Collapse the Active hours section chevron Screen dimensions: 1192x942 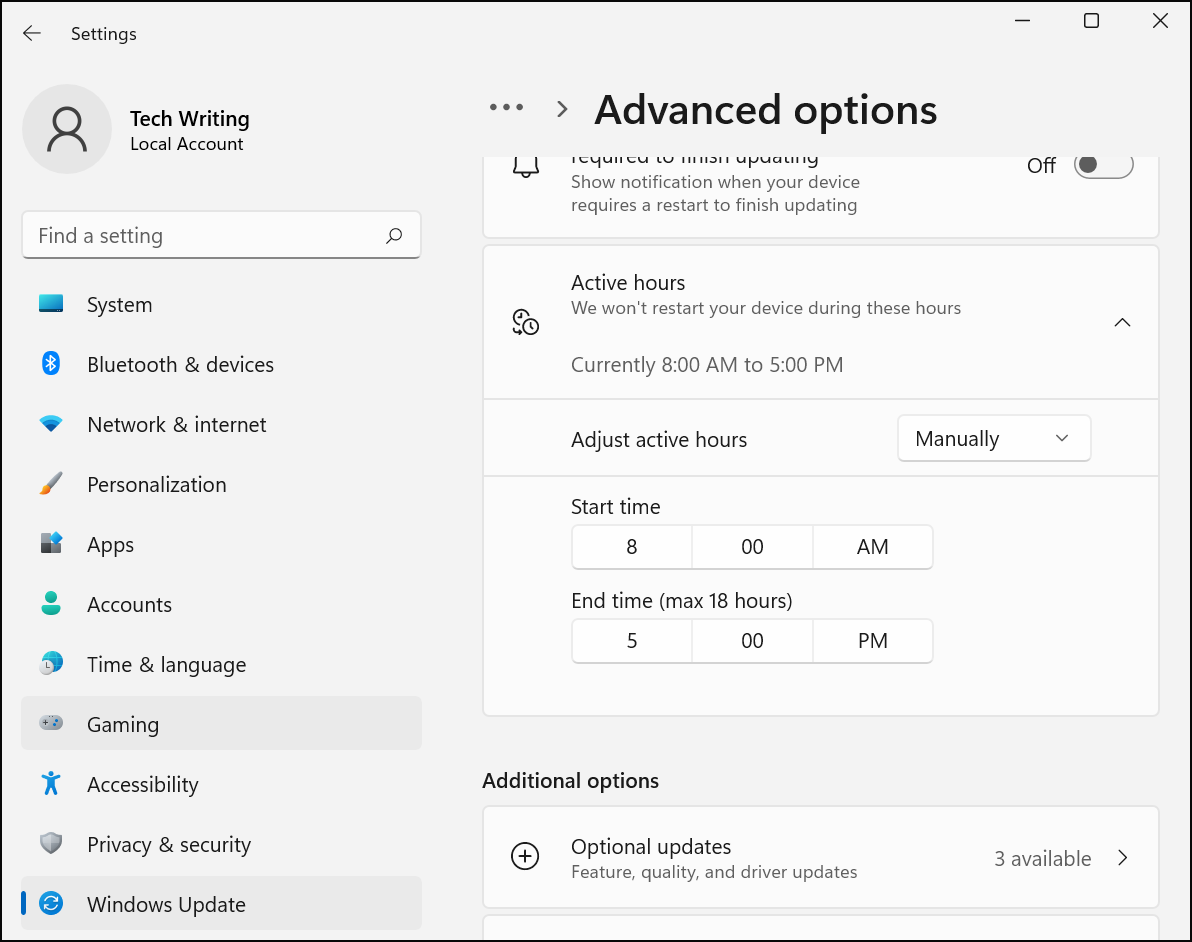1122,322
